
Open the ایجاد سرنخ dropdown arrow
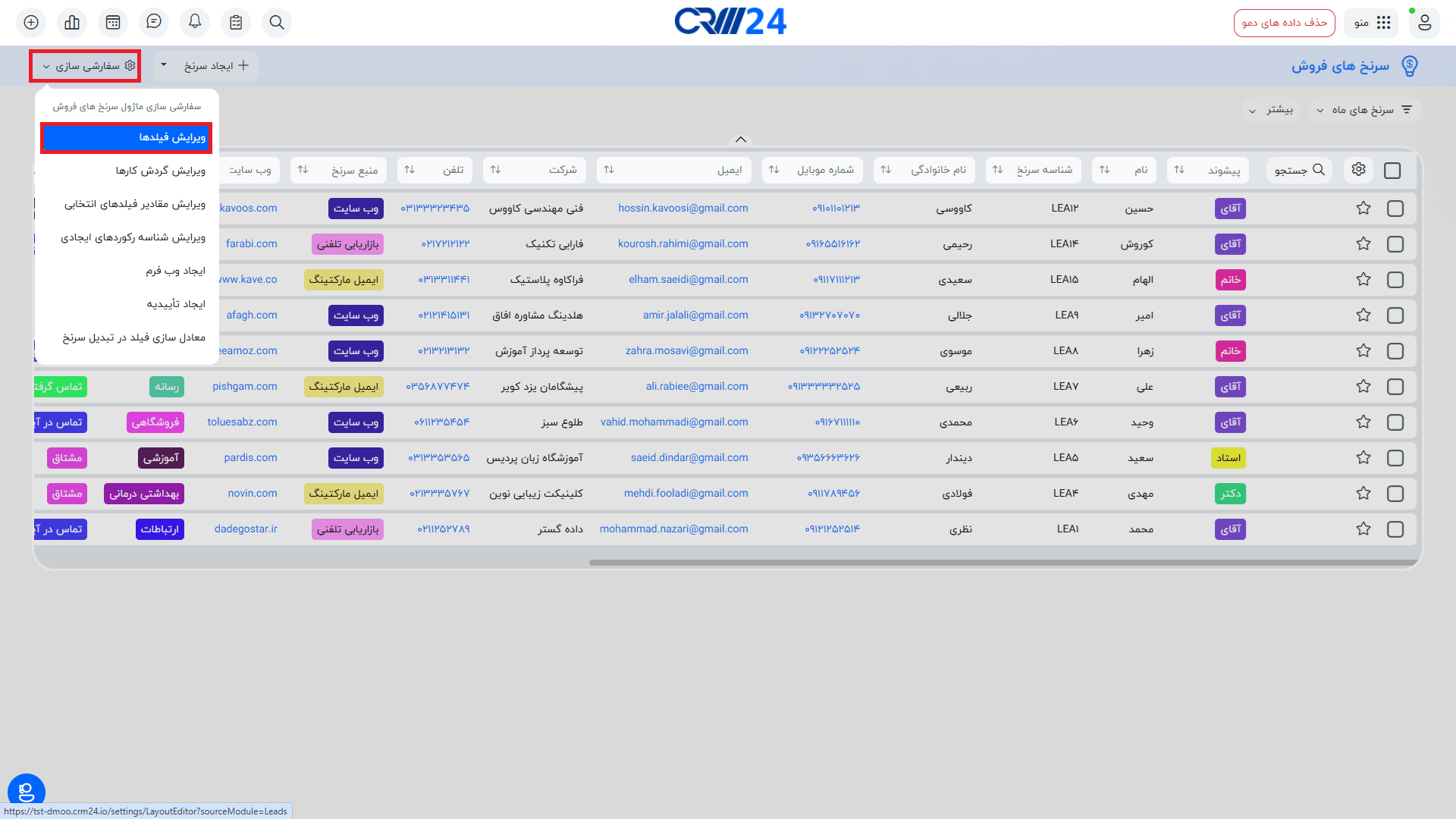(x=164, y=65)
